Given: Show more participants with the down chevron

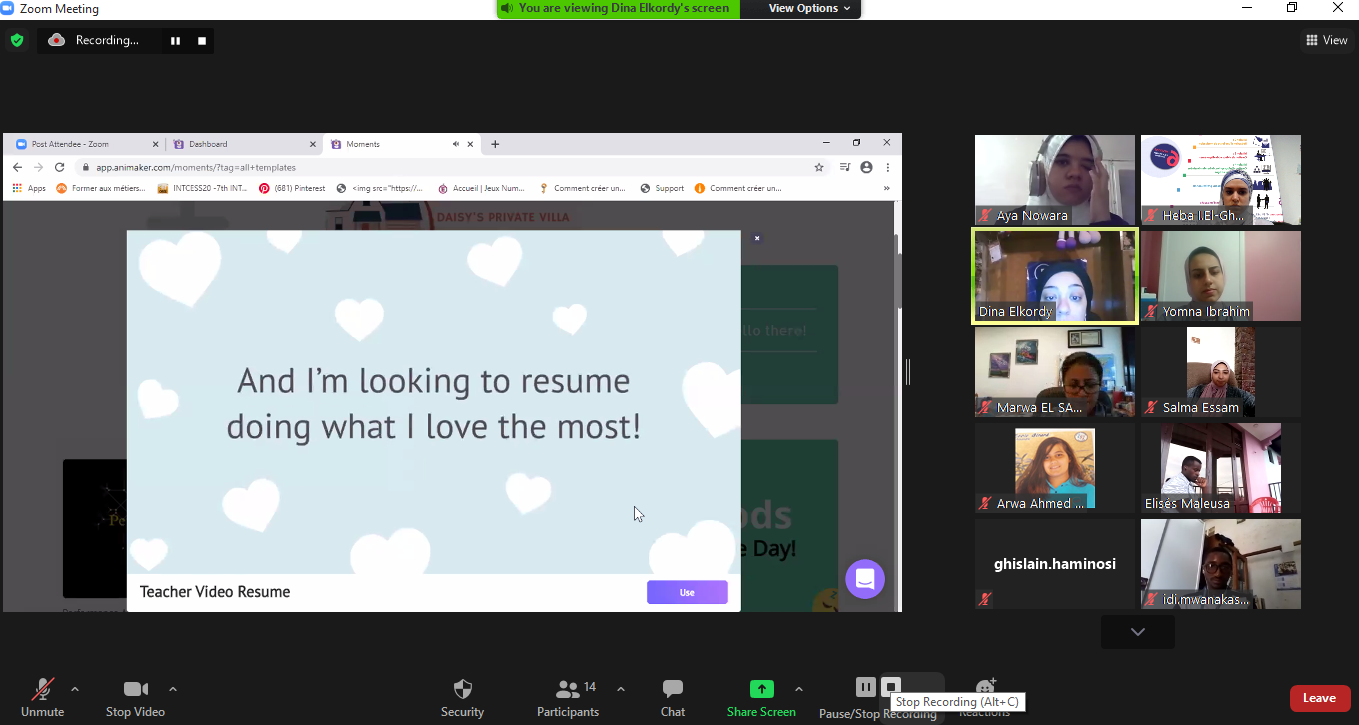Looking at the screenshot, I should (x=1137, y=632).
